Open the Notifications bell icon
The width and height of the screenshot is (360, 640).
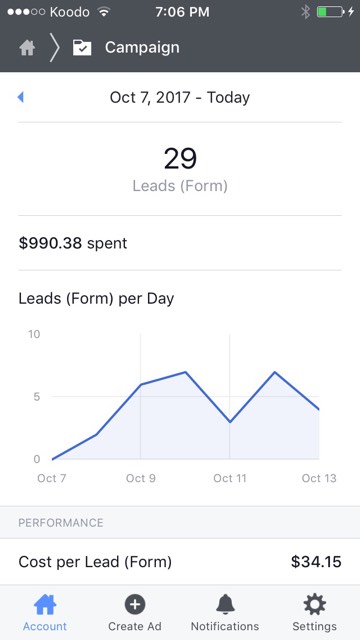pos(225,604)
